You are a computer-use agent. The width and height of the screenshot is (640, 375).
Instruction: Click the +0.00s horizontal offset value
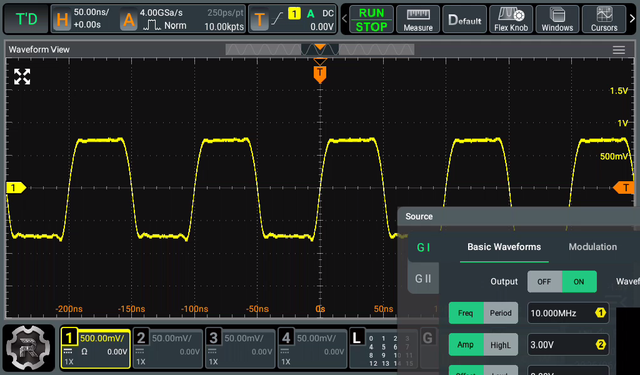87,25
